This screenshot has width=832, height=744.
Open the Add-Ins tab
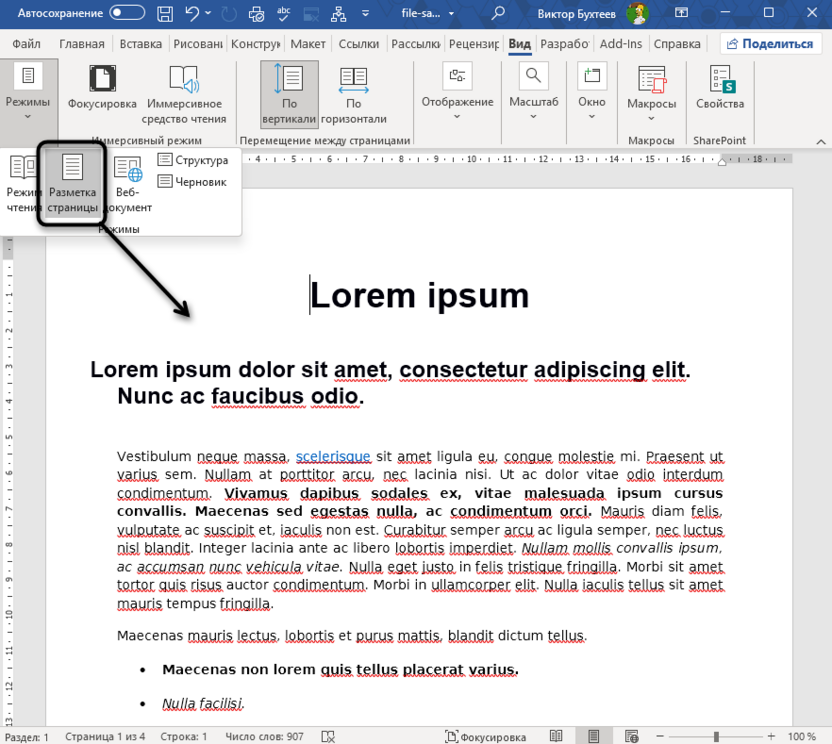pos(621,44)
